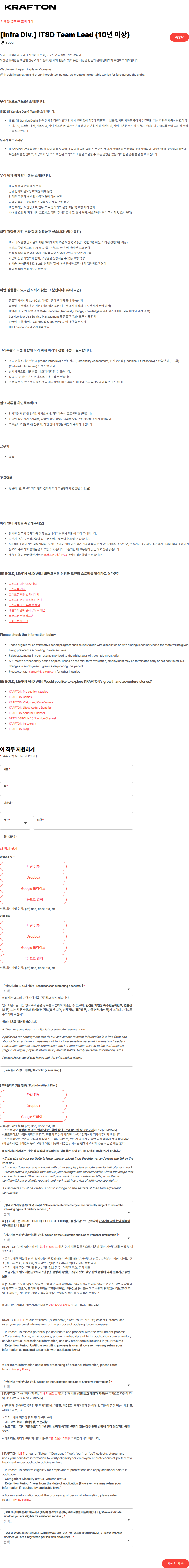Image resolution: width=189 pixels, height=1568 pixels.
Task: Open the 크래프톤 제작 스튜디오 link
Action: (x=22, y=584)
